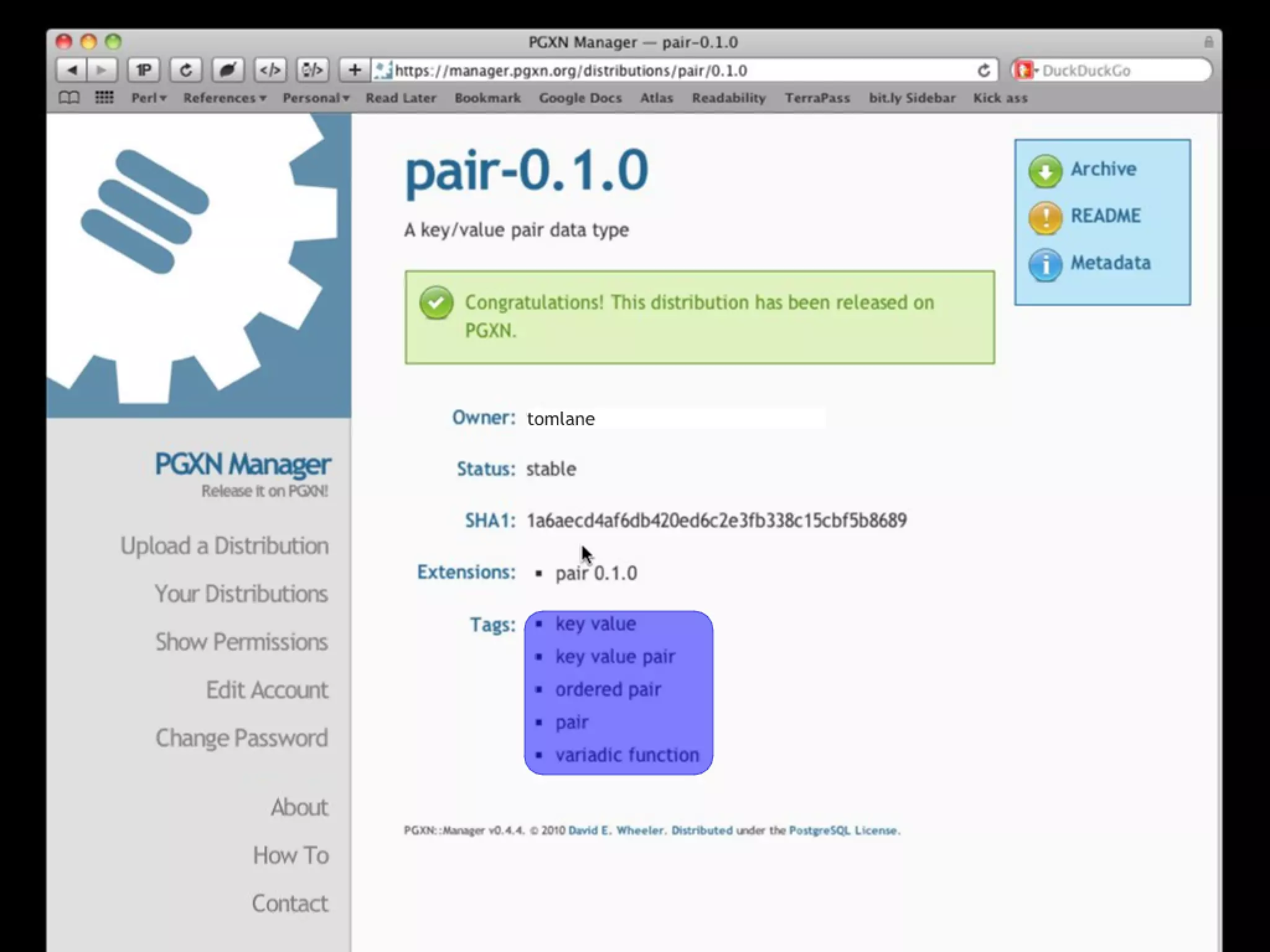Click the owner name 'tomlane'
Viewport: 1270px width, 952px height.
561,419
